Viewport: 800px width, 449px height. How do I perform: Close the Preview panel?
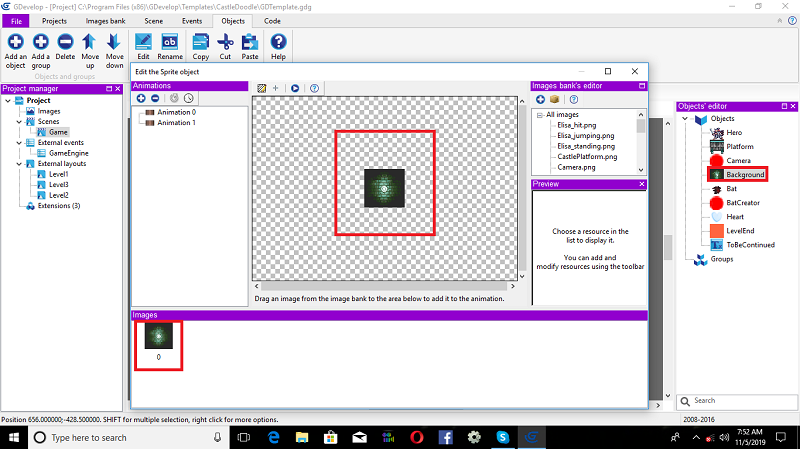(x=642, y=184)
